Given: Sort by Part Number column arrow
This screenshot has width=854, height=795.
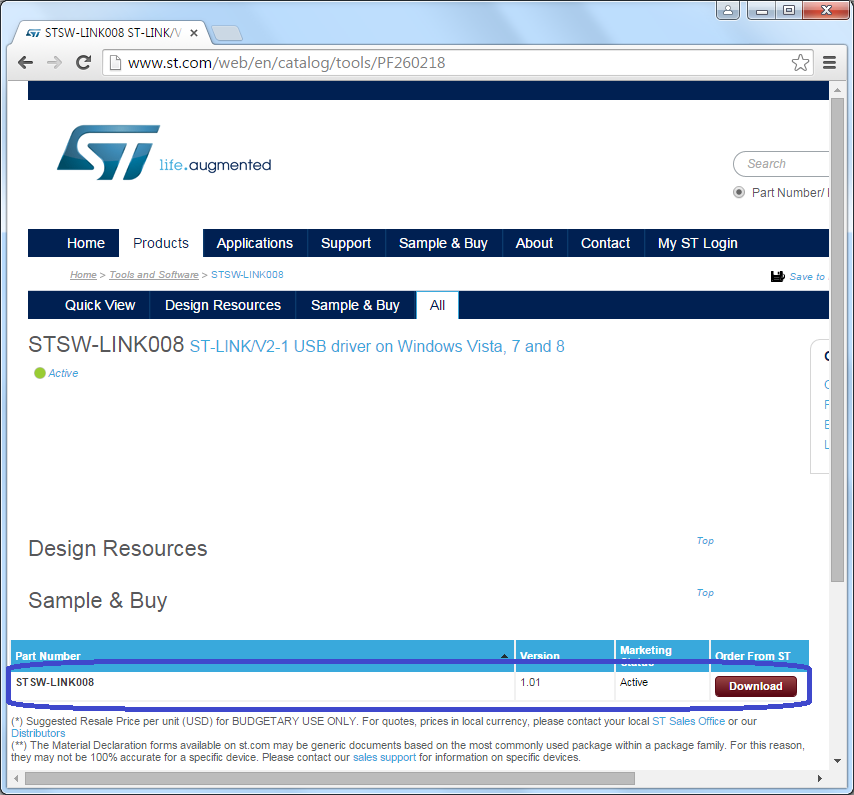Looking at the screenshot, I should tap(504, 656).
